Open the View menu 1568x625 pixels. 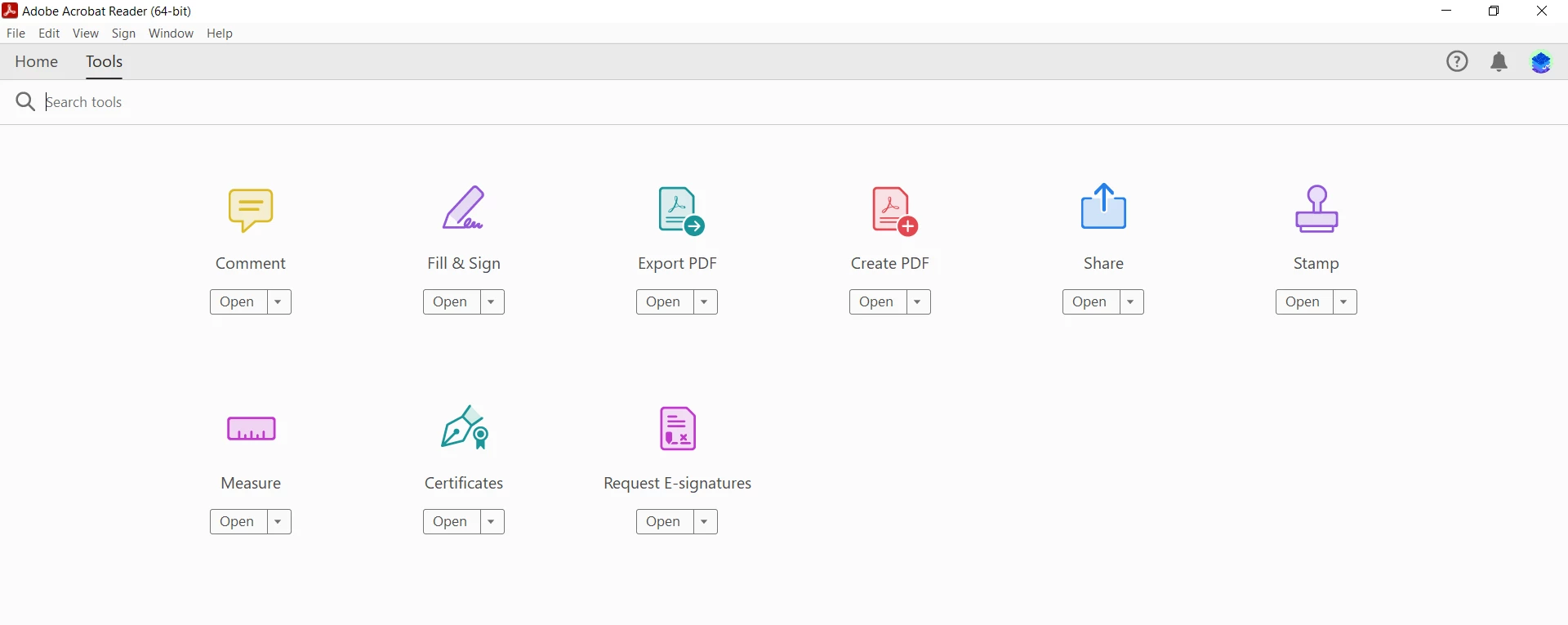click(x=86, y=33)
